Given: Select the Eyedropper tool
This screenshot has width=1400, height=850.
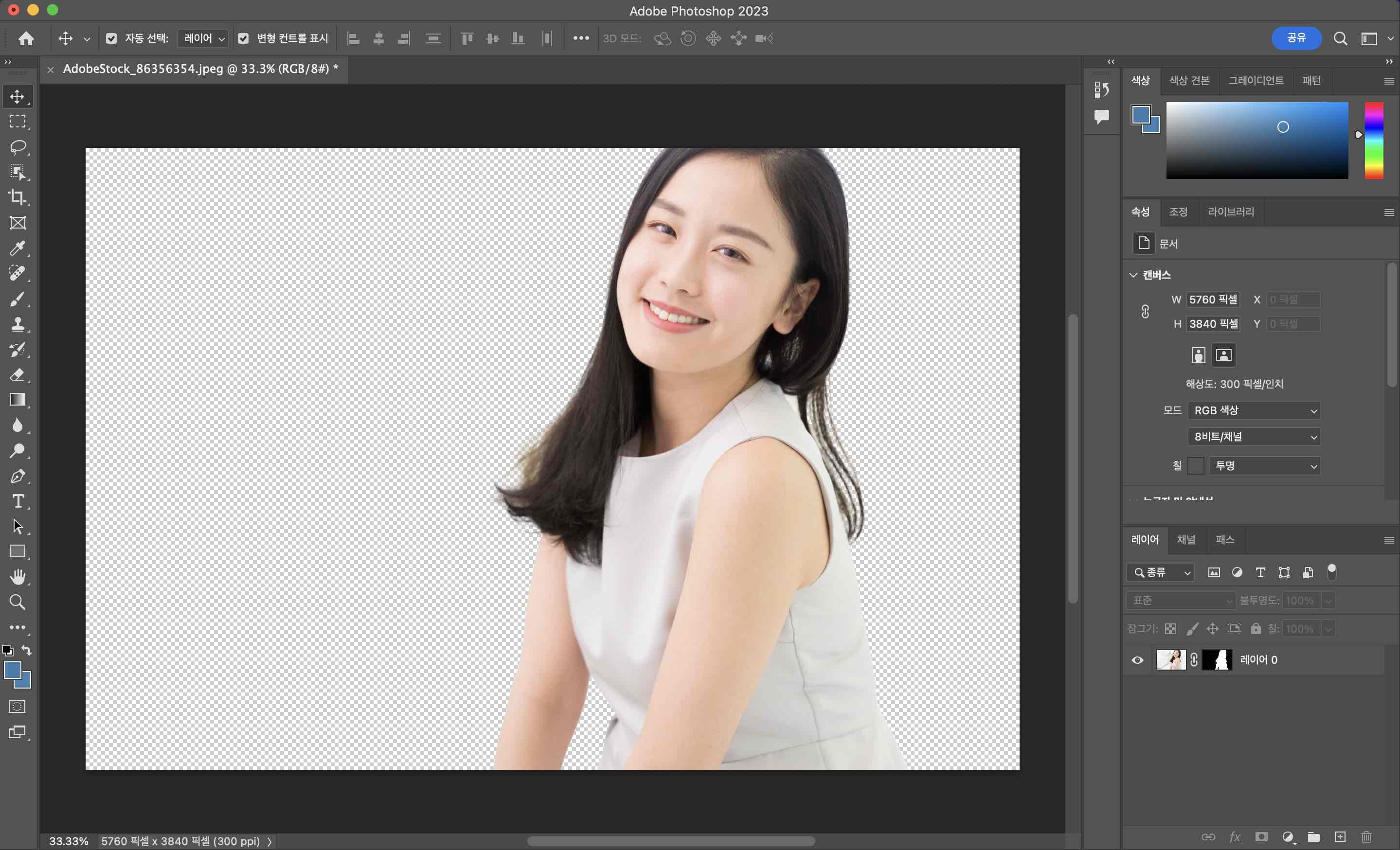Looking at the screenshot, I should (18, 248).
